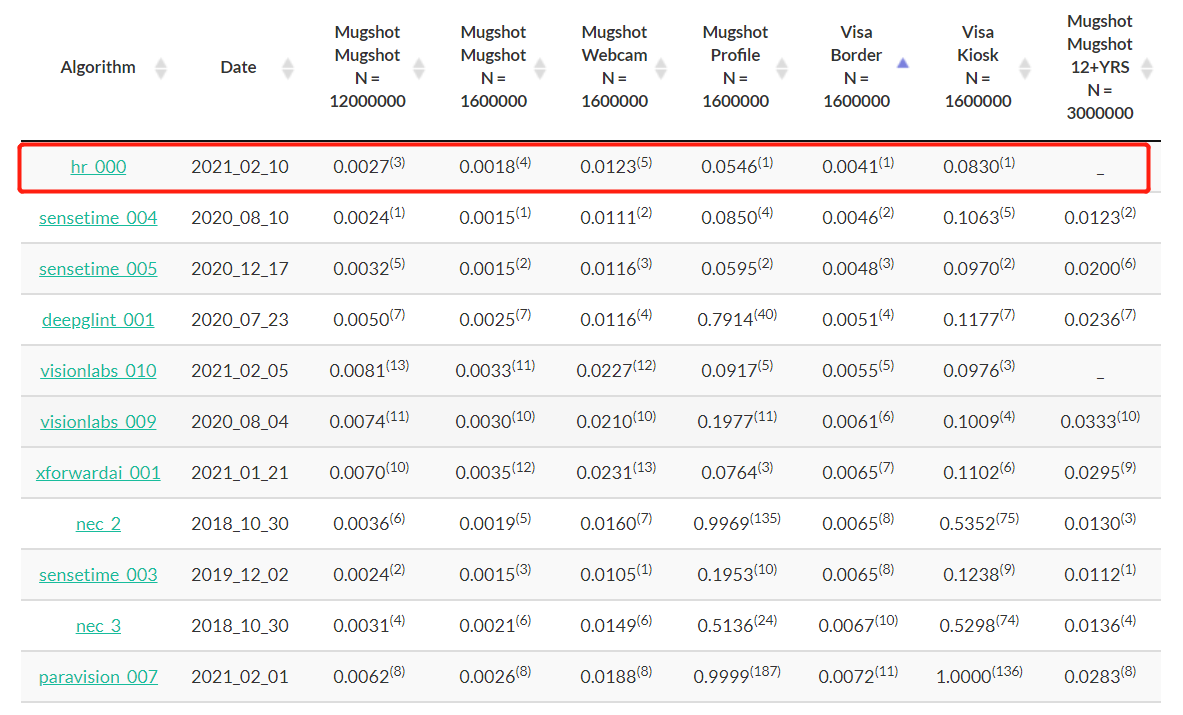Click Visa Border N=1600000 header text
Viewport: 1183px width, 715px height.
point(856,66)
